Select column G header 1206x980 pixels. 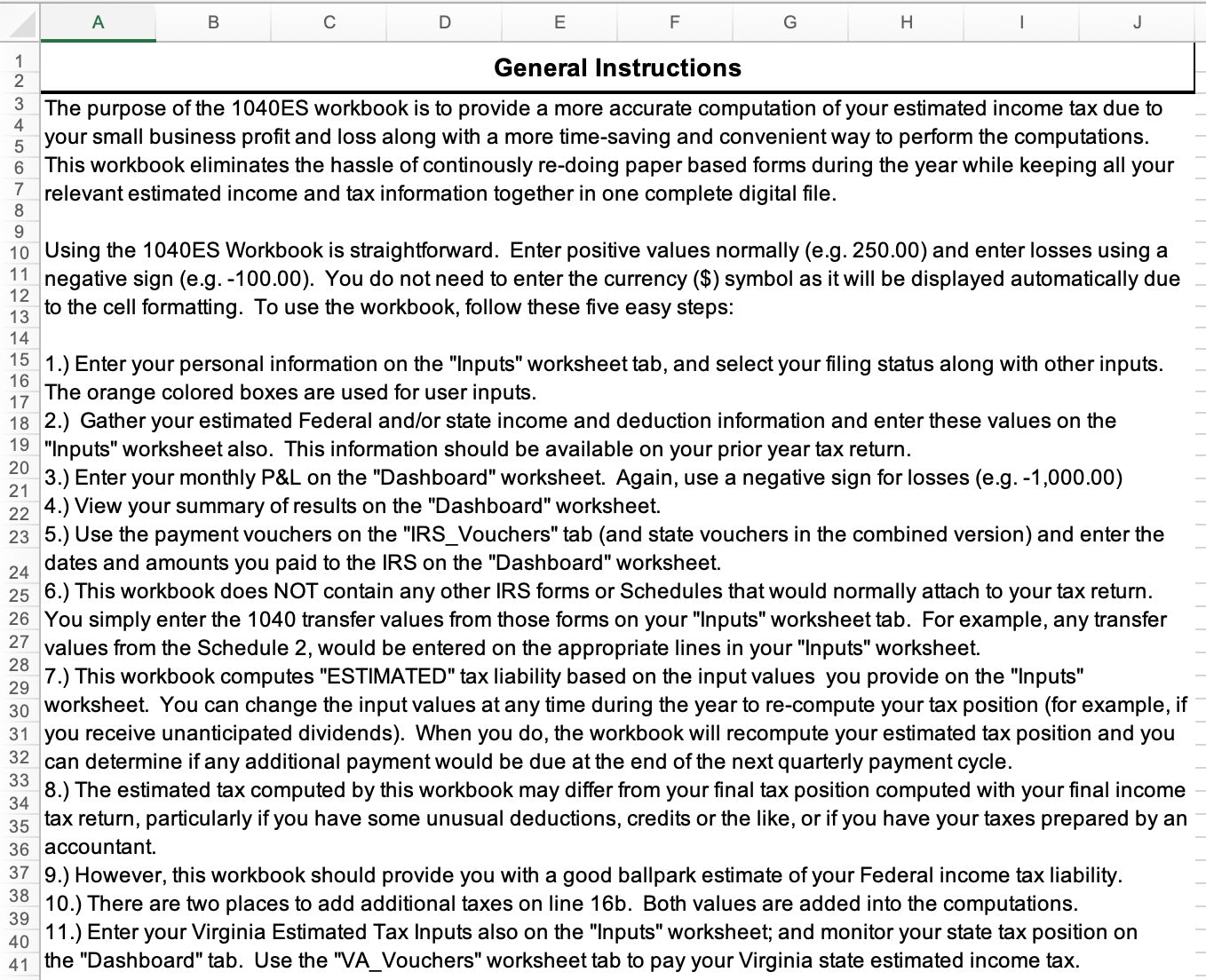coord(790,22)
